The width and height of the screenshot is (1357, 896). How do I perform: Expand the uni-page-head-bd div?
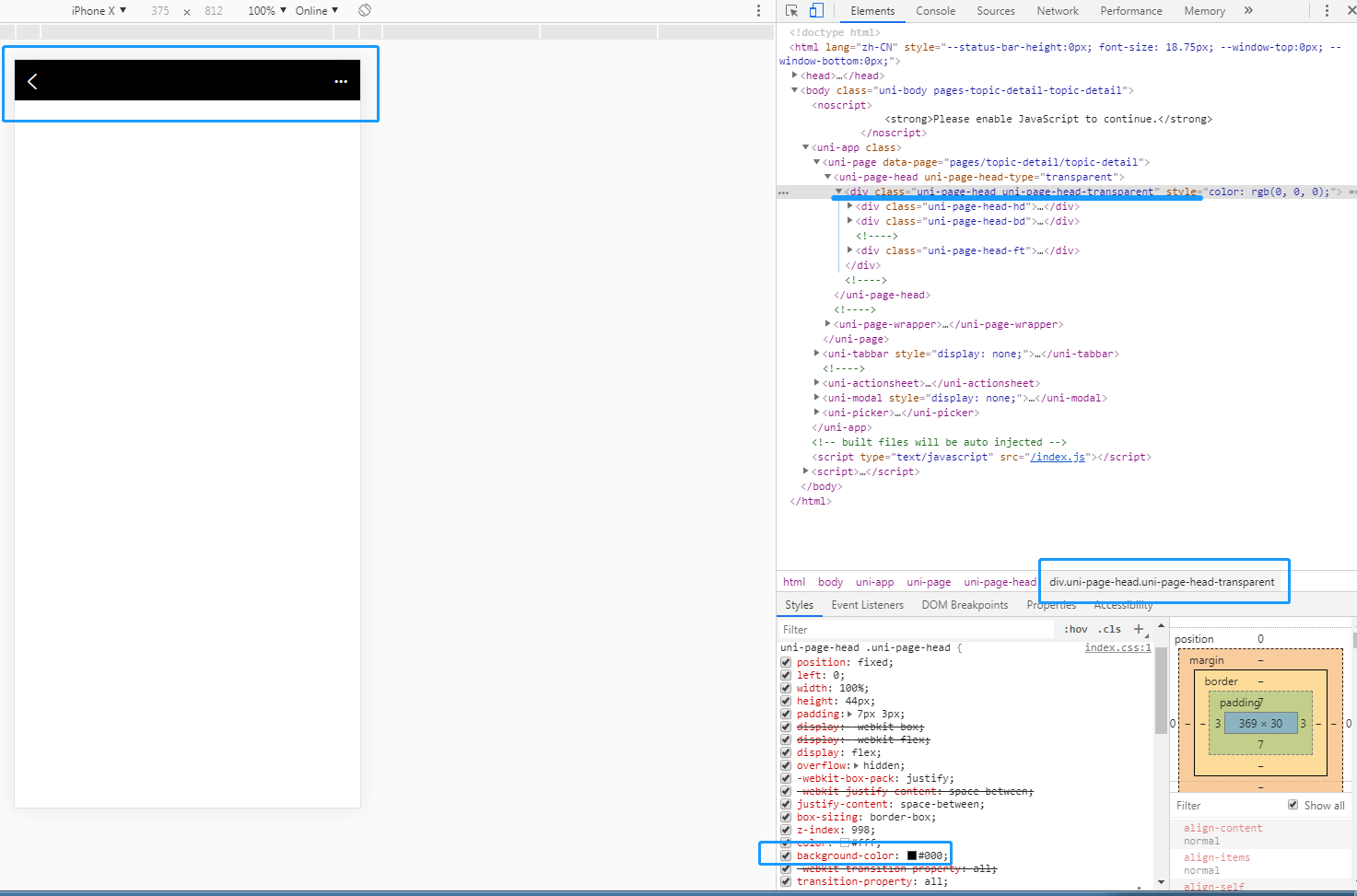[850, 221]
